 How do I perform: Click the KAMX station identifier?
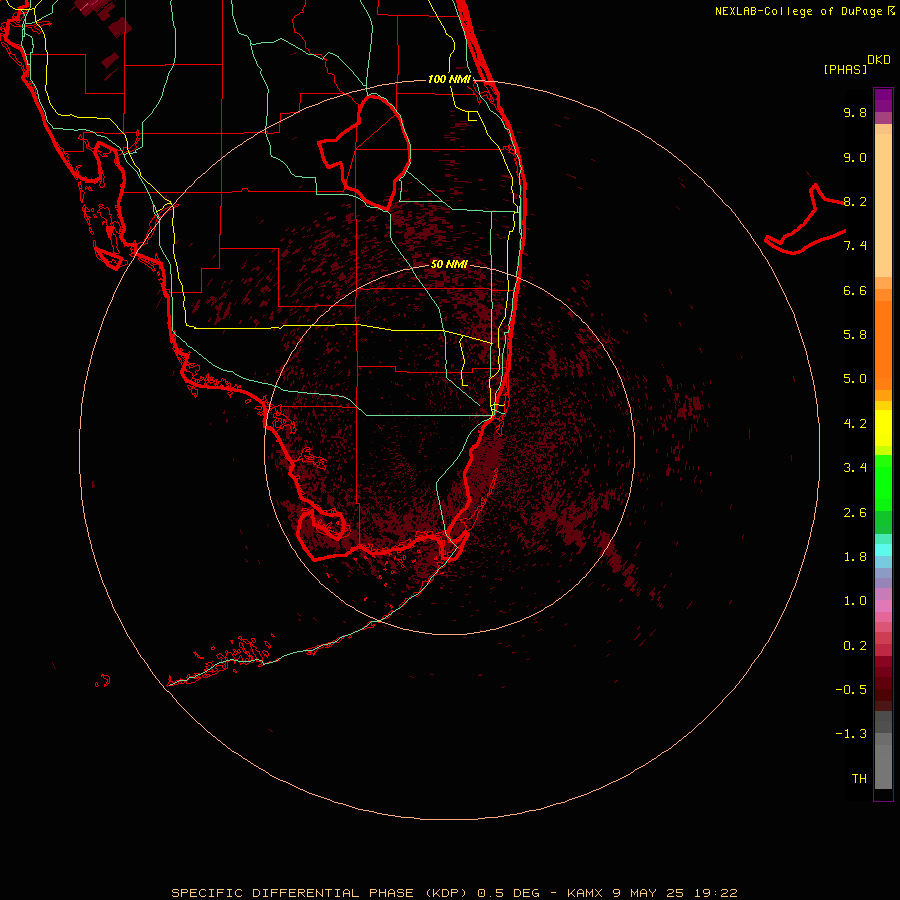coord(585,893)
